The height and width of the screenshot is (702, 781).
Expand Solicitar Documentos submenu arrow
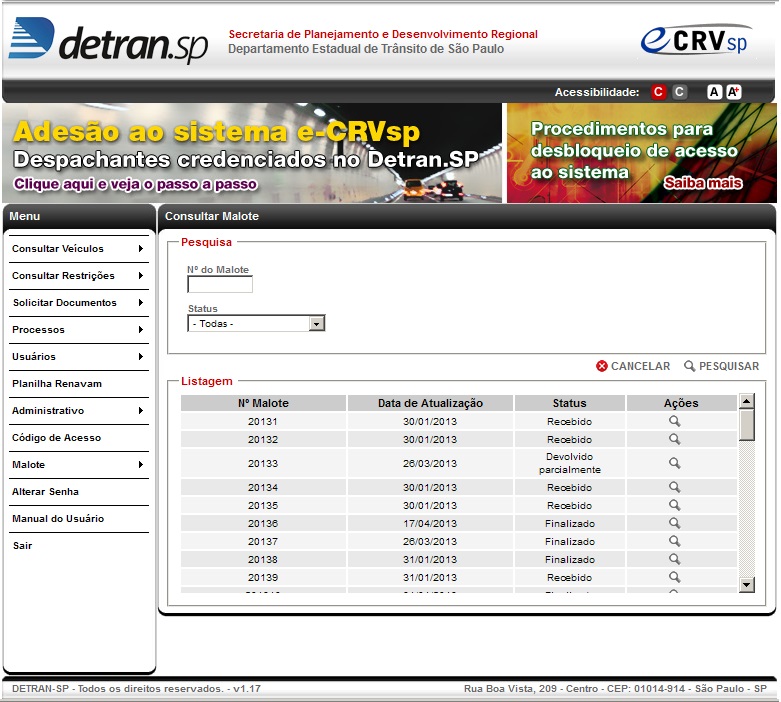(141, 302)
